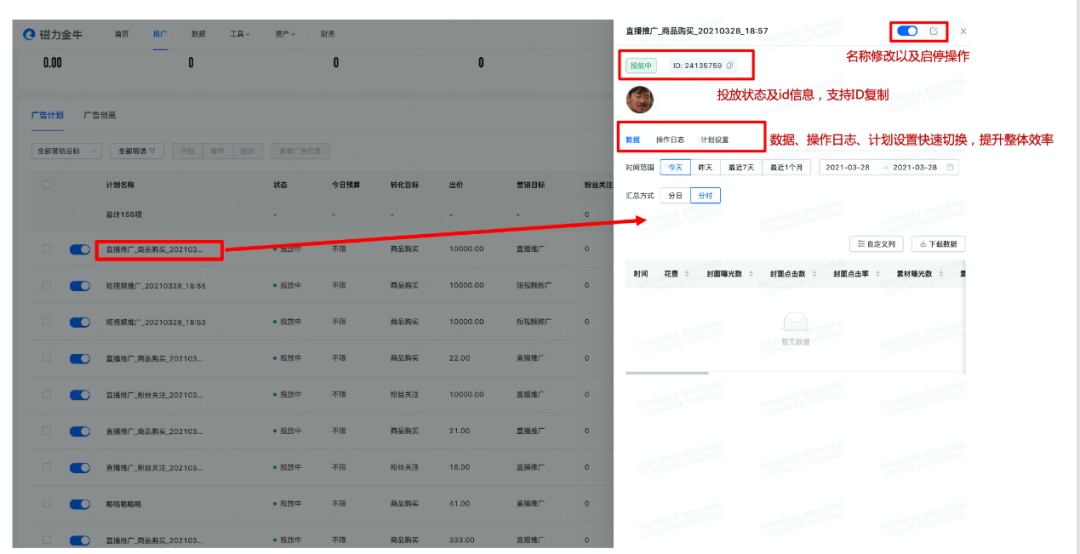Click the 下载数据 button
This screenshot has width=1080, height=554.
point(938,244)
